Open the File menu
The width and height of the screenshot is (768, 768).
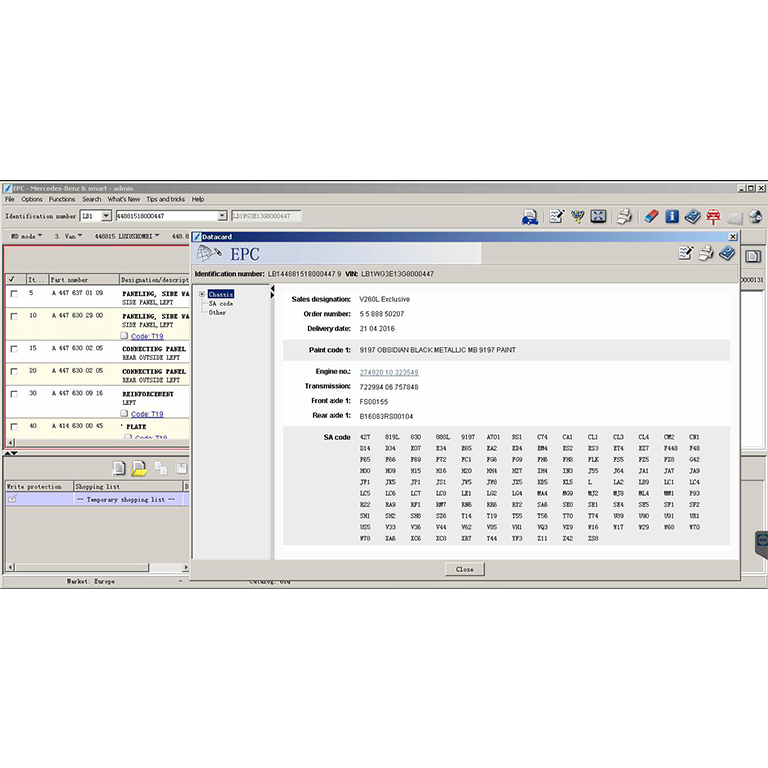point(10,199)
